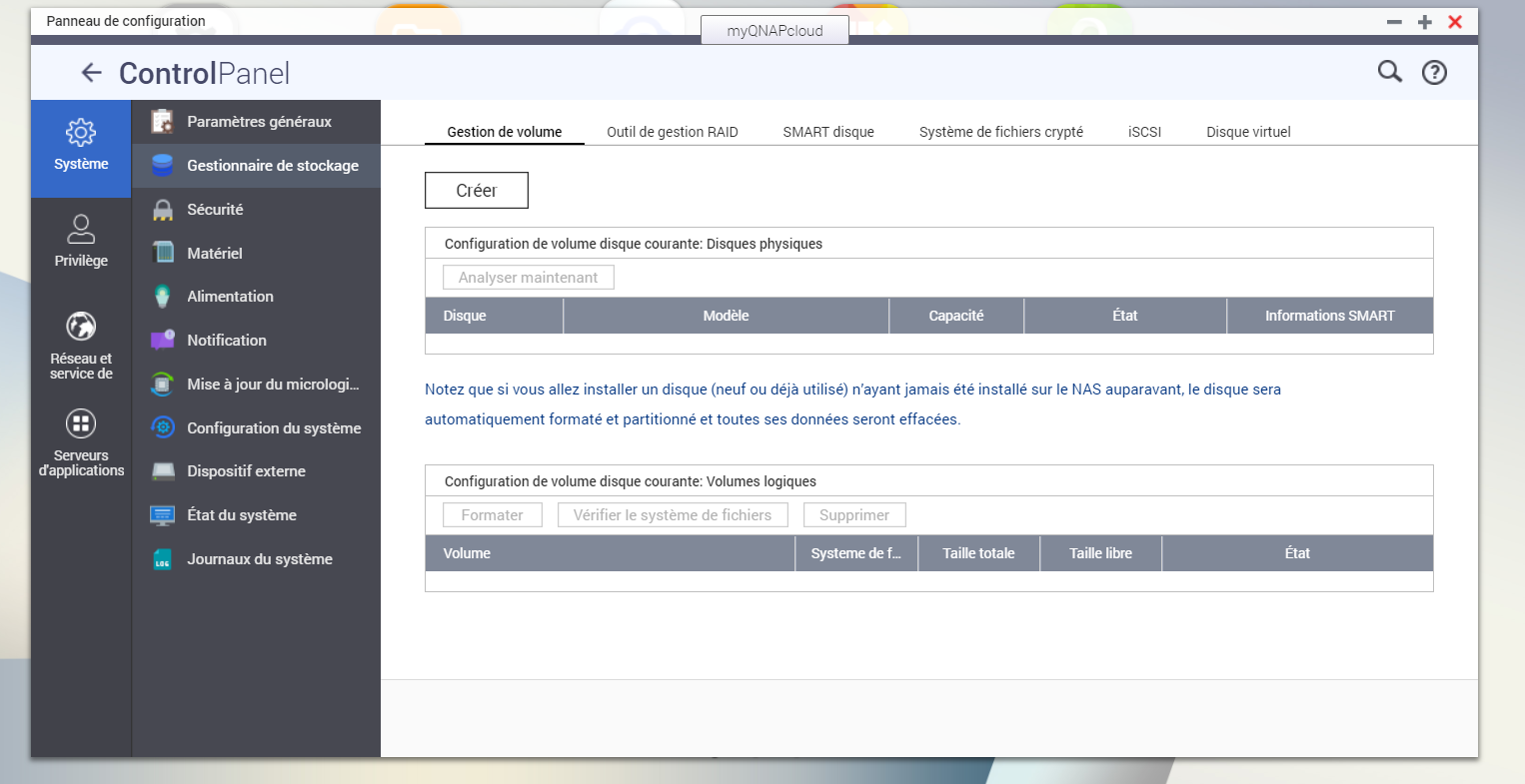Click the Configuration du système gear icon
The image size is (1525, 784).
[162, 427]
